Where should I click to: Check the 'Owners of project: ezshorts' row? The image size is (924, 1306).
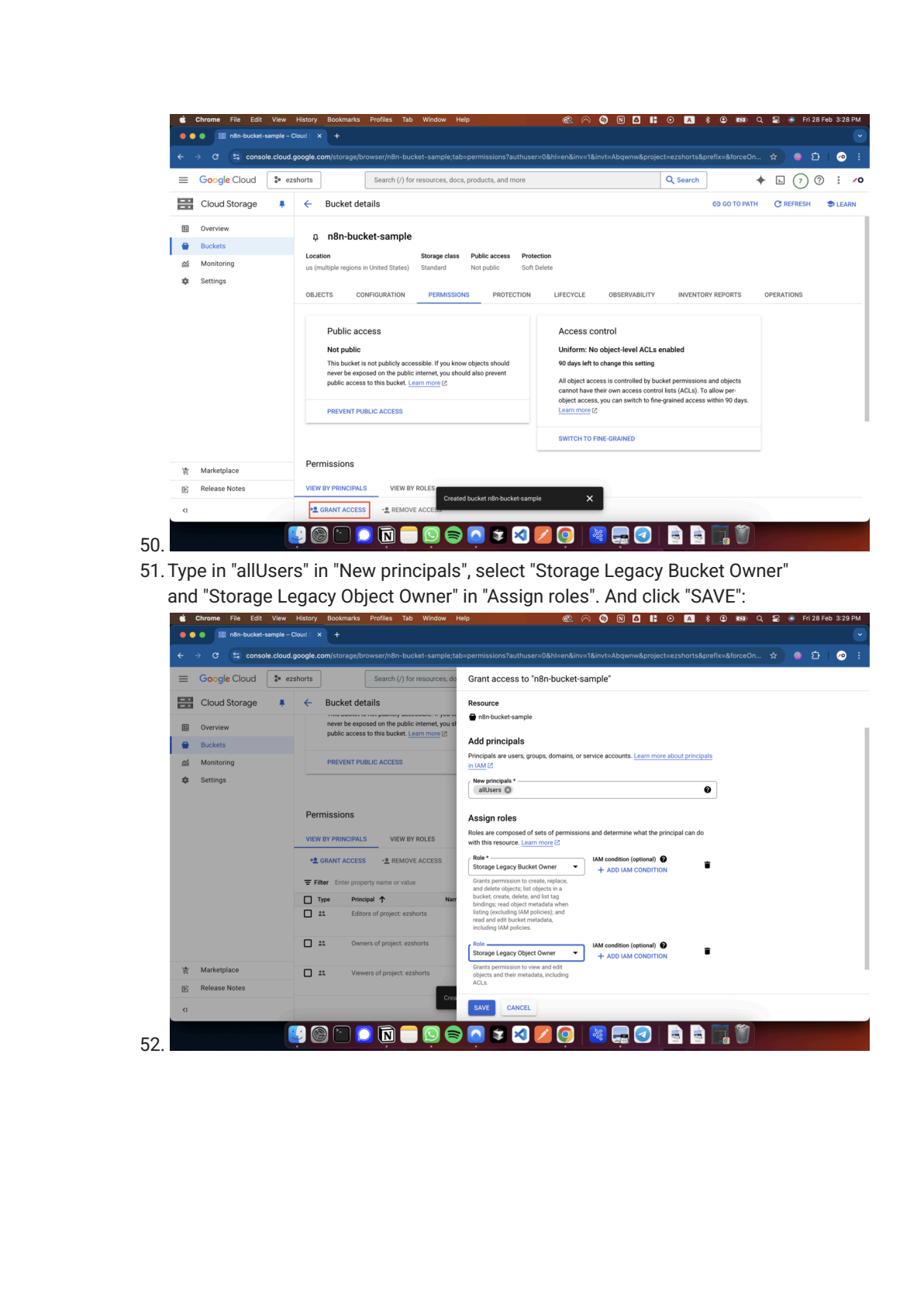308,943
